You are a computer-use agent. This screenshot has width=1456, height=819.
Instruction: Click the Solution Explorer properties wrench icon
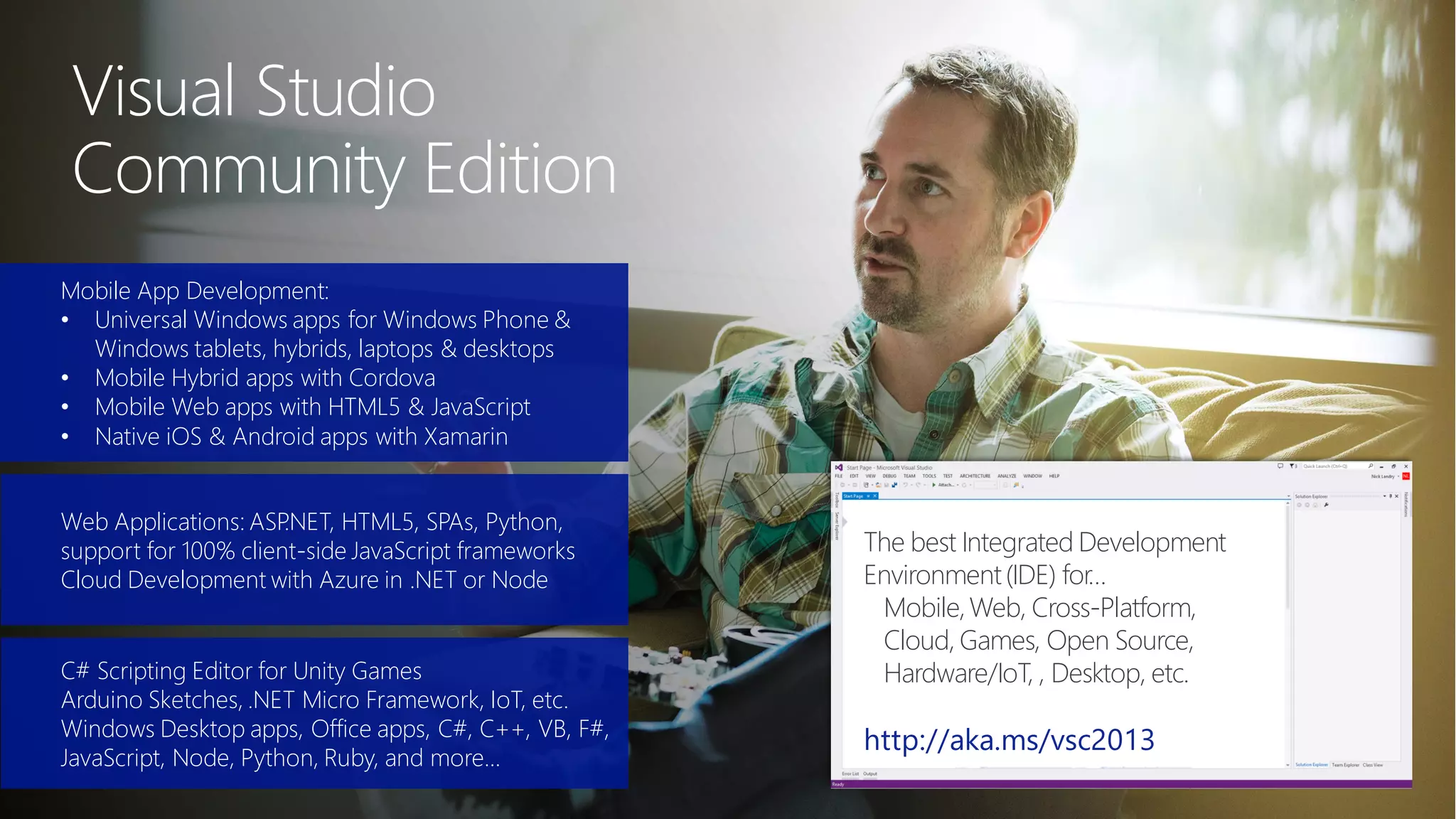click(1326, 505)
